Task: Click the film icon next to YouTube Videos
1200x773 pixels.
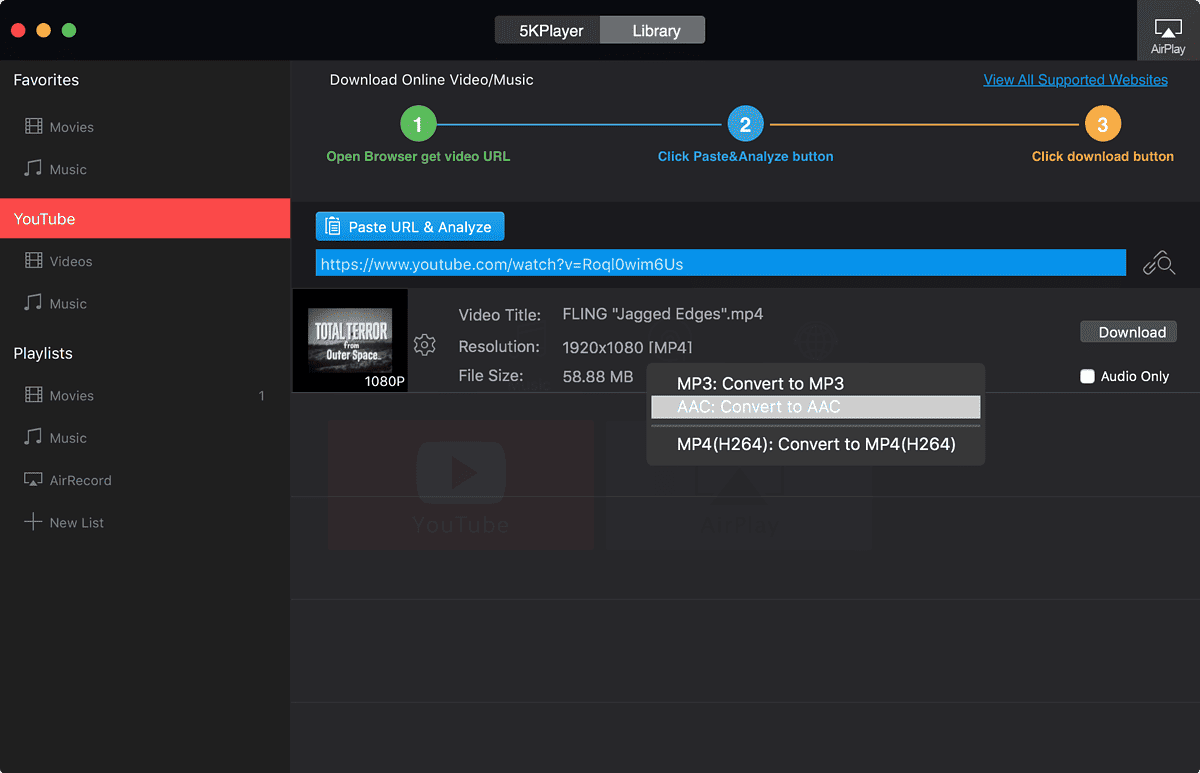Action: coord(34,261)
